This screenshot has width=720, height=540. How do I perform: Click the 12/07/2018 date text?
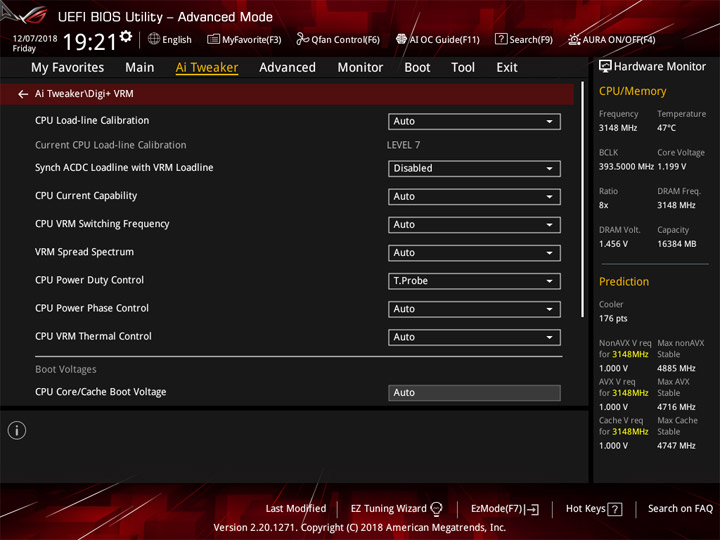[35, 39]
